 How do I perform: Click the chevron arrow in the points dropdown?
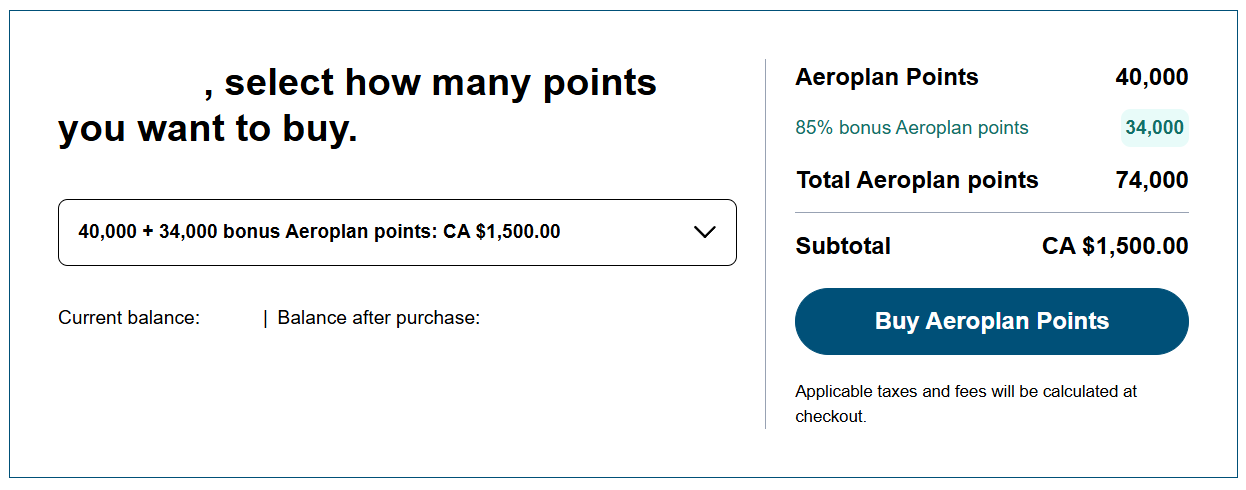pyautogui.click(x=704, y=232)
